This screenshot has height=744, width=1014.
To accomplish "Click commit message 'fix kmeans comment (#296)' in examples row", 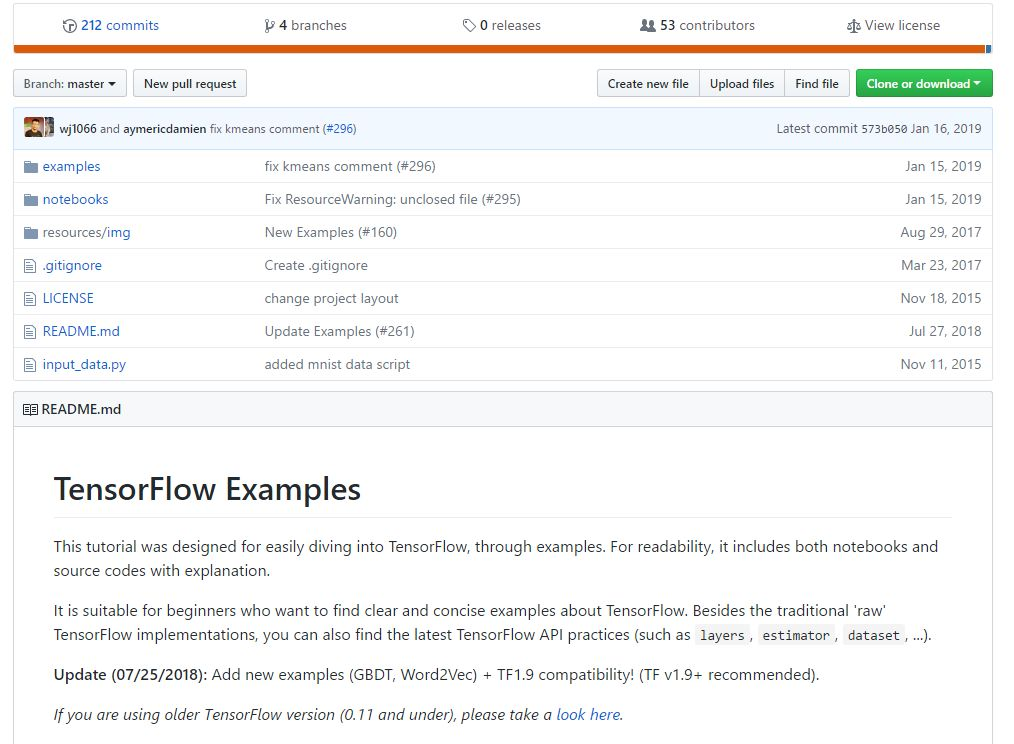I will (x=350, y=166).
